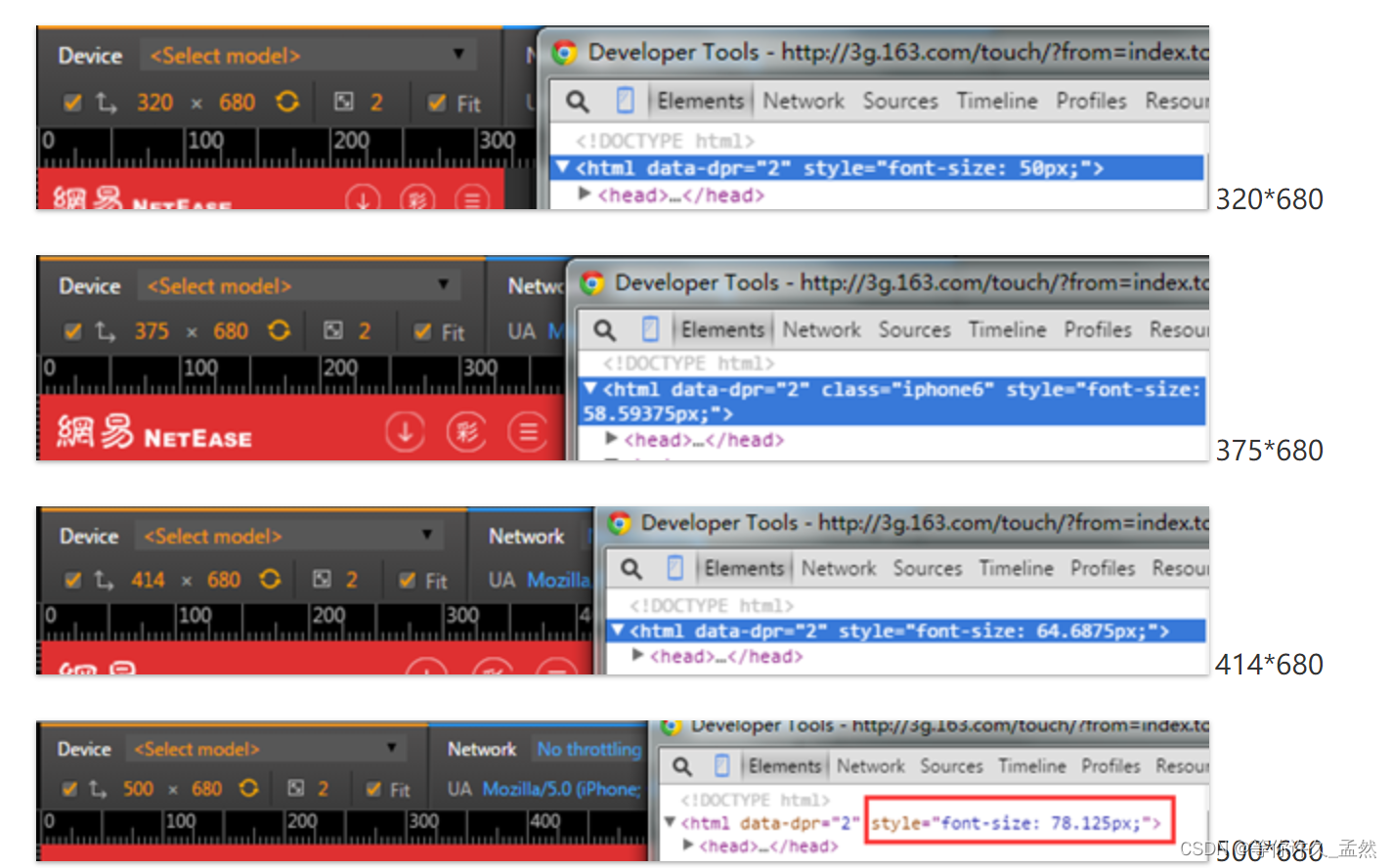
Task: Open Sources tab in the 414-width DevTools
Action: [x=928, y=568]
